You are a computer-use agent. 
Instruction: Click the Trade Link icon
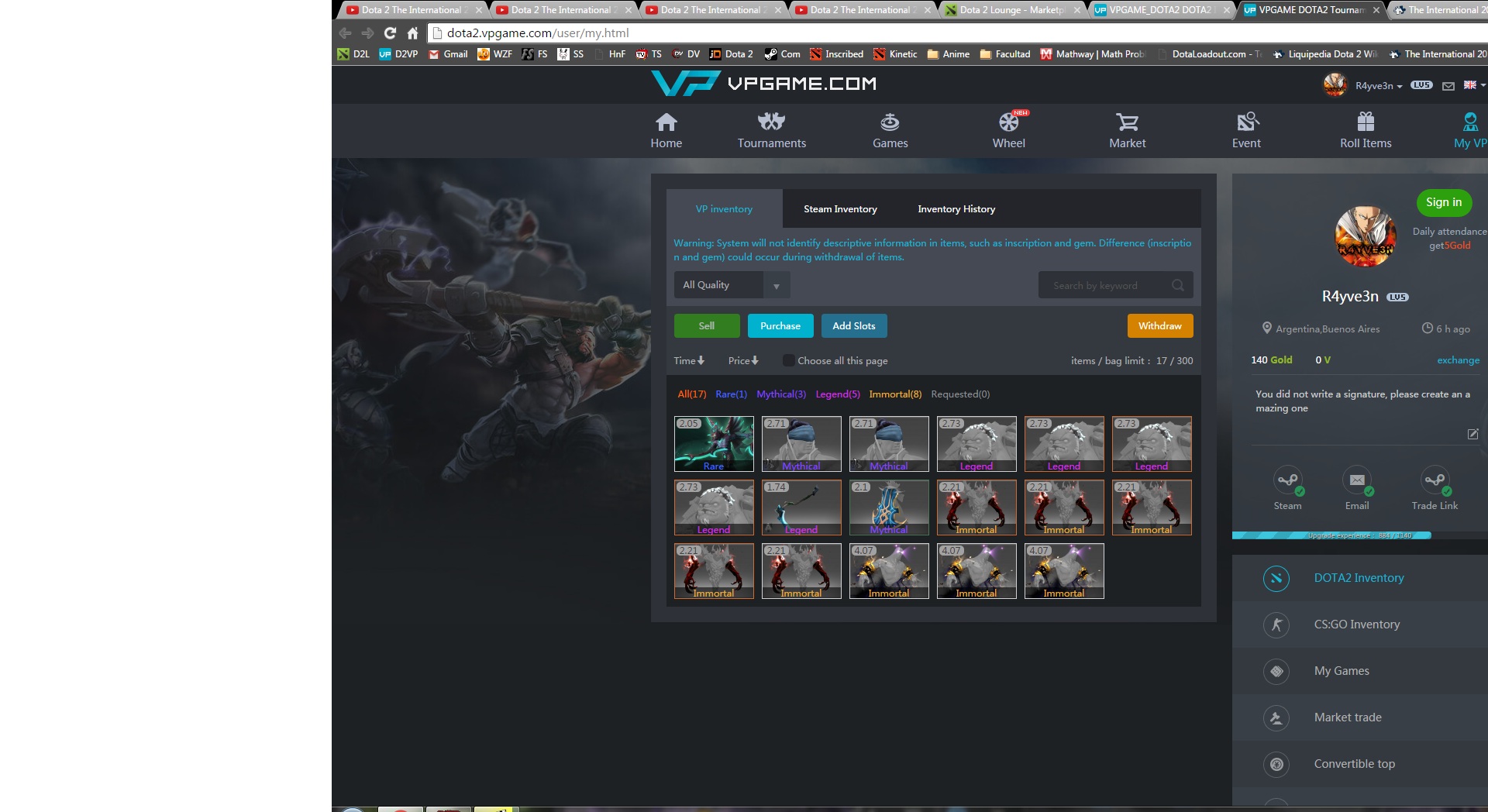tap(1435, 481)
